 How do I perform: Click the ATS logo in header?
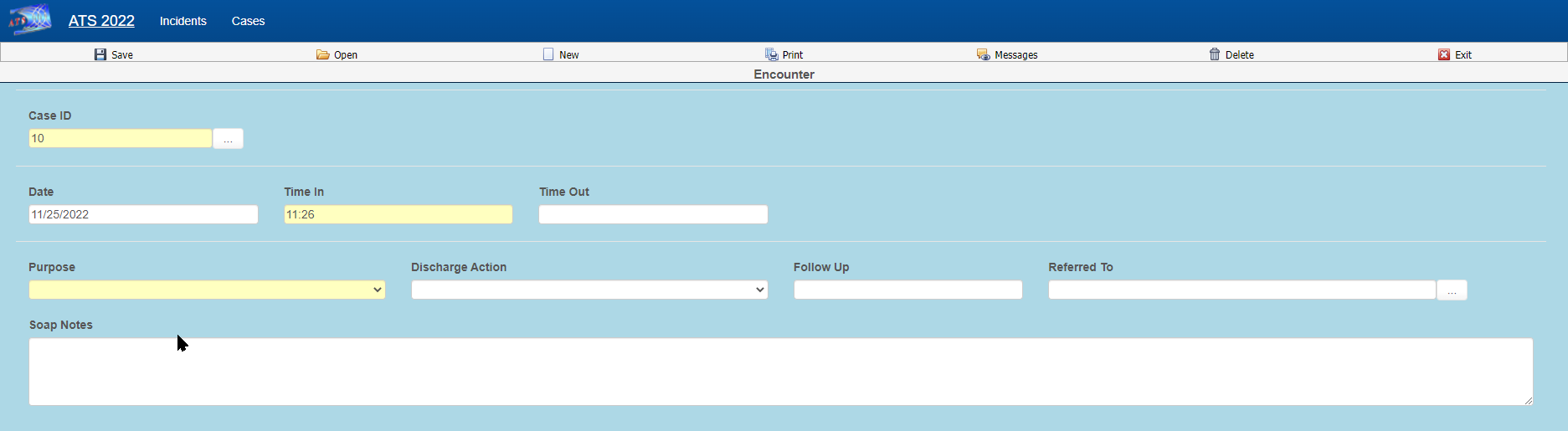pos(30,20)
